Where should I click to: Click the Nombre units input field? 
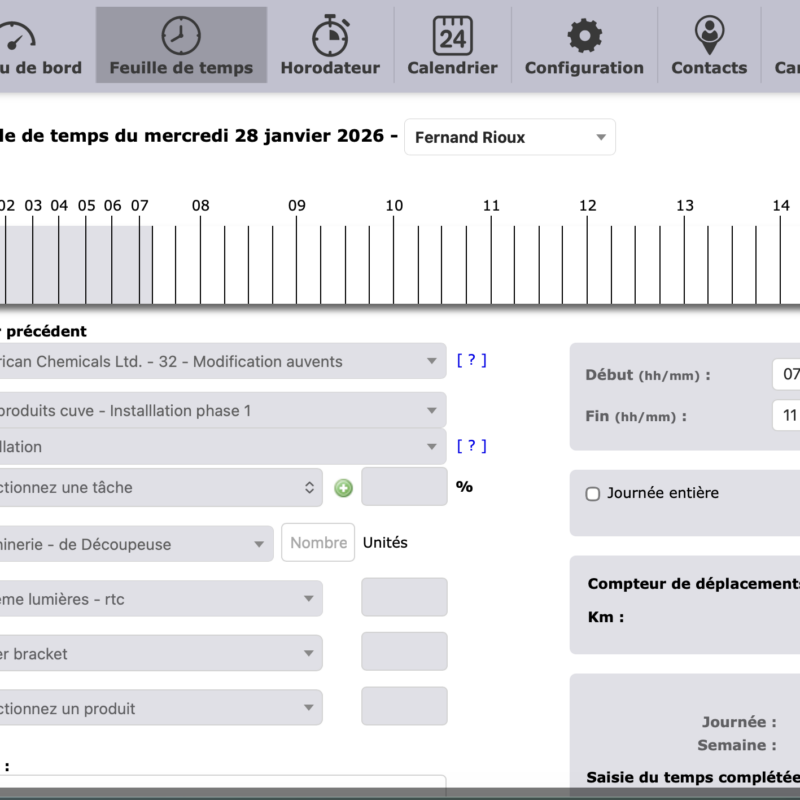click(318, 543)
